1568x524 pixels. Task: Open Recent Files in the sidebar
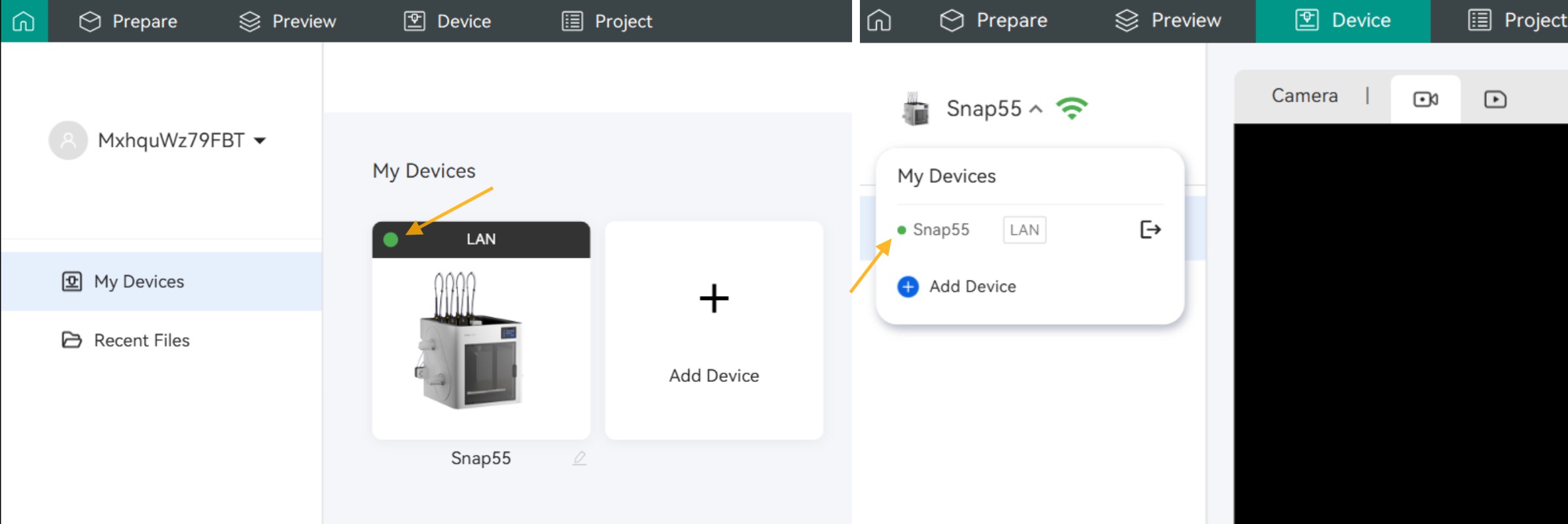[x=141, y=341]
